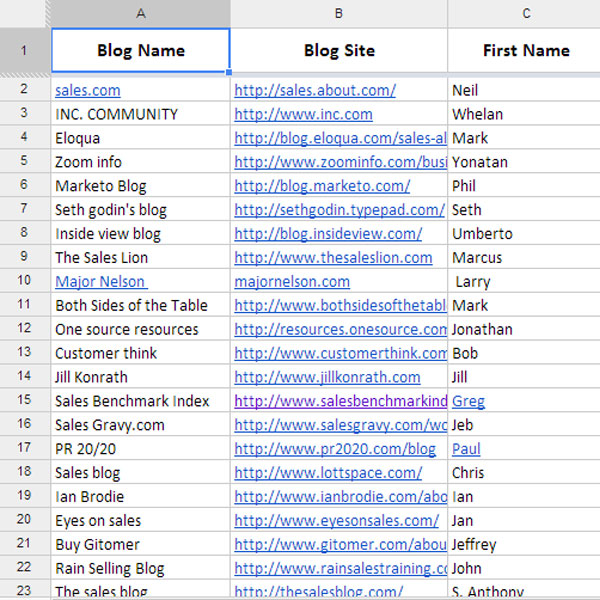Select column A header
The image size is (600, 600).
[x=140, y=13]
